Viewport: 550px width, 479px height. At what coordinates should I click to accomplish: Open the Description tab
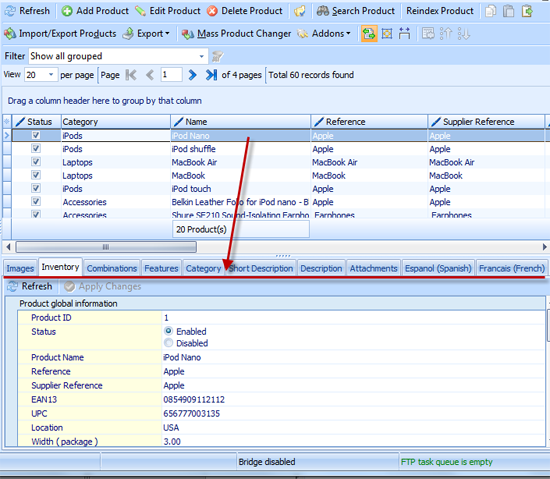(x=321, y=268)
